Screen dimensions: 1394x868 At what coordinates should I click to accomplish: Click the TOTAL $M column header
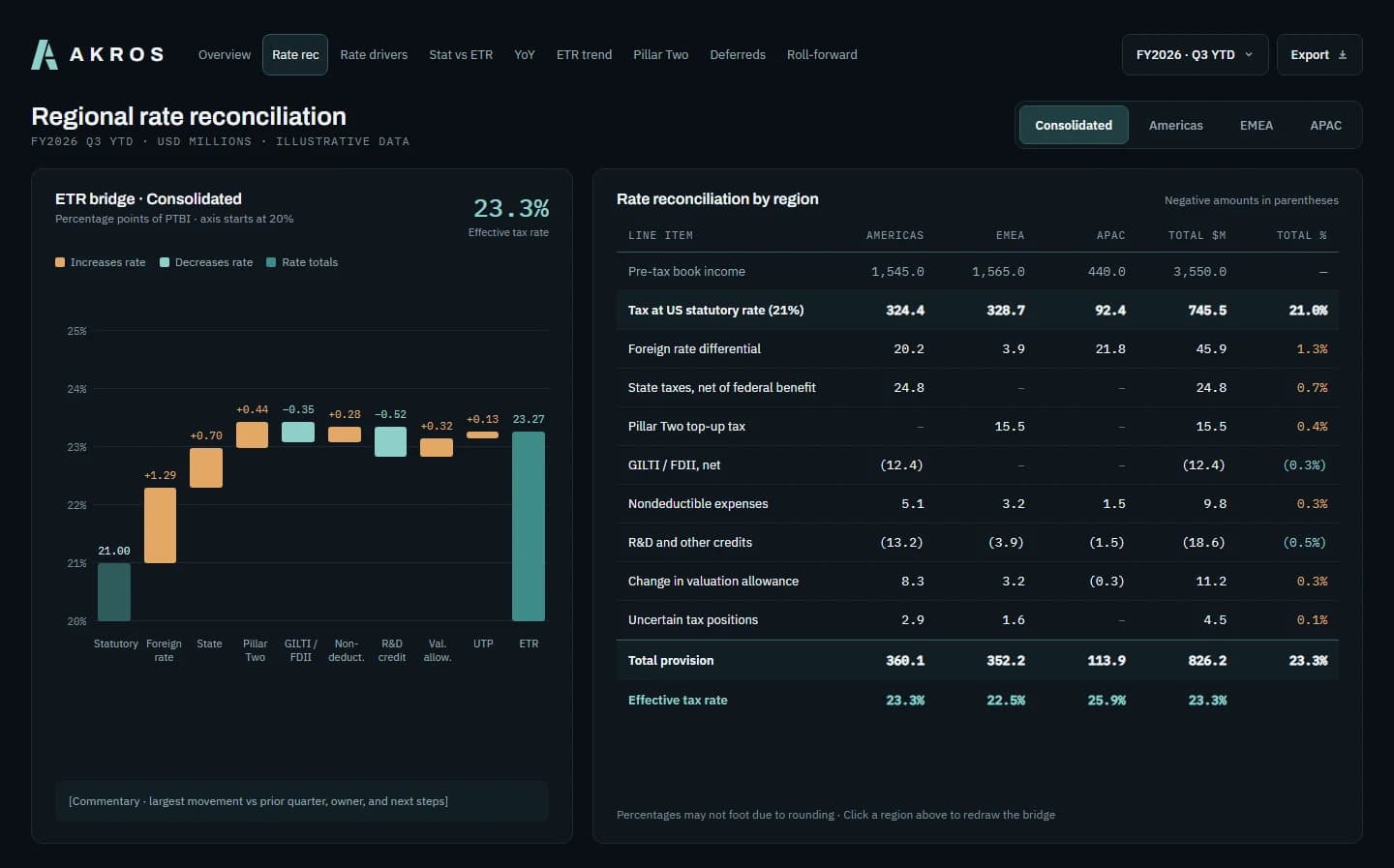click(x=1197, y=235)
